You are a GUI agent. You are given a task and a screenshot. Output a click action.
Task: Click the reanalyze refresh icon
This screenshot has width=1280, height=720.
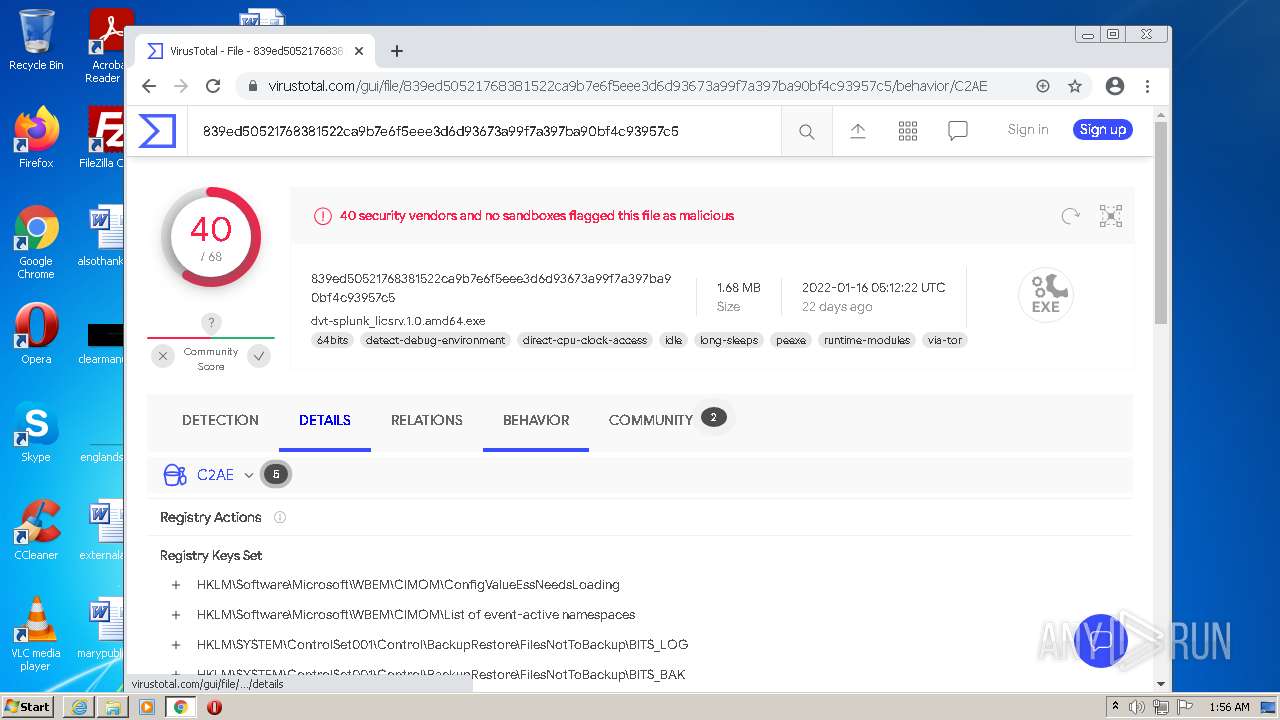tap(1070, 216)
